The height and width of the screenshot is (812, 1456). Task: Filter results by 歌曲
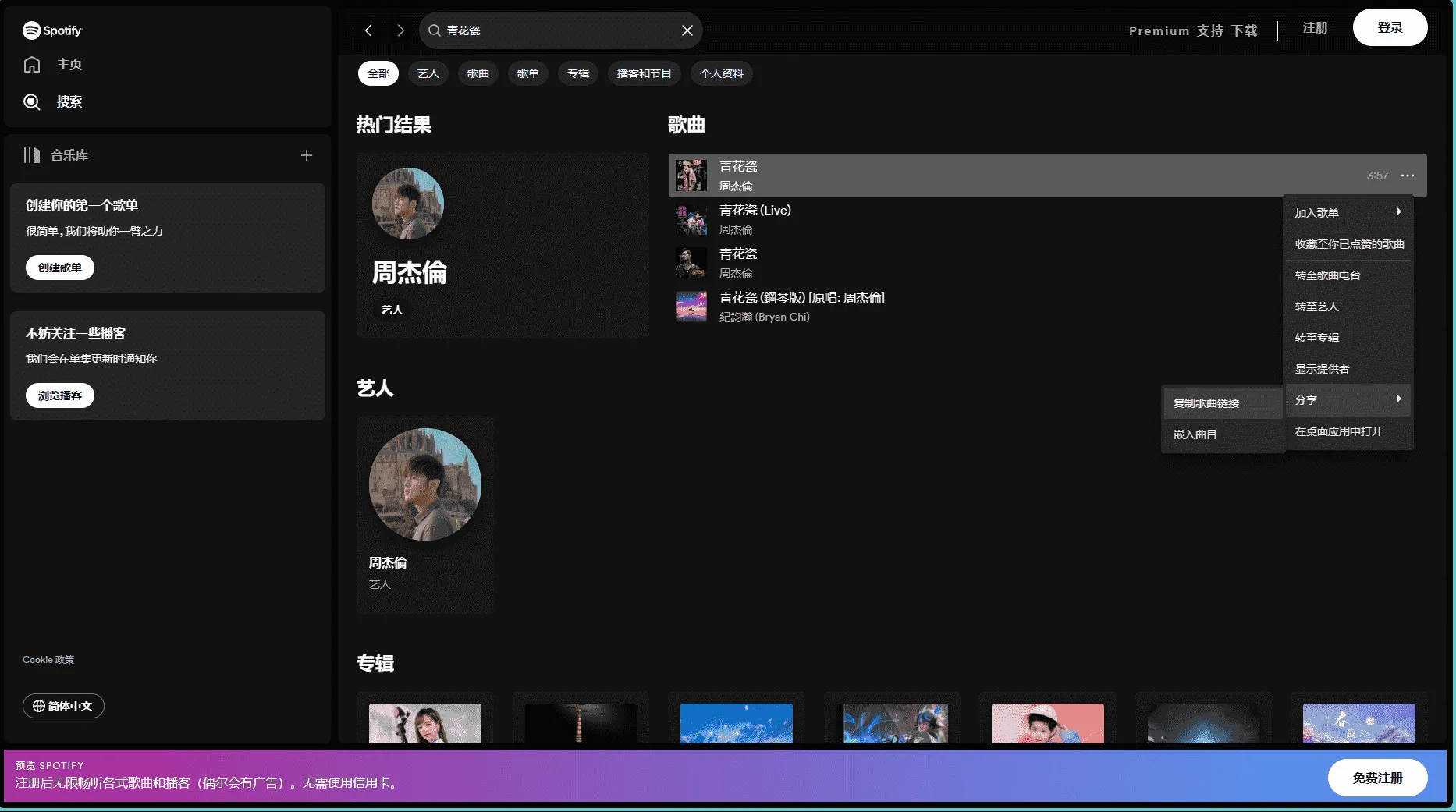click(478, 73)
